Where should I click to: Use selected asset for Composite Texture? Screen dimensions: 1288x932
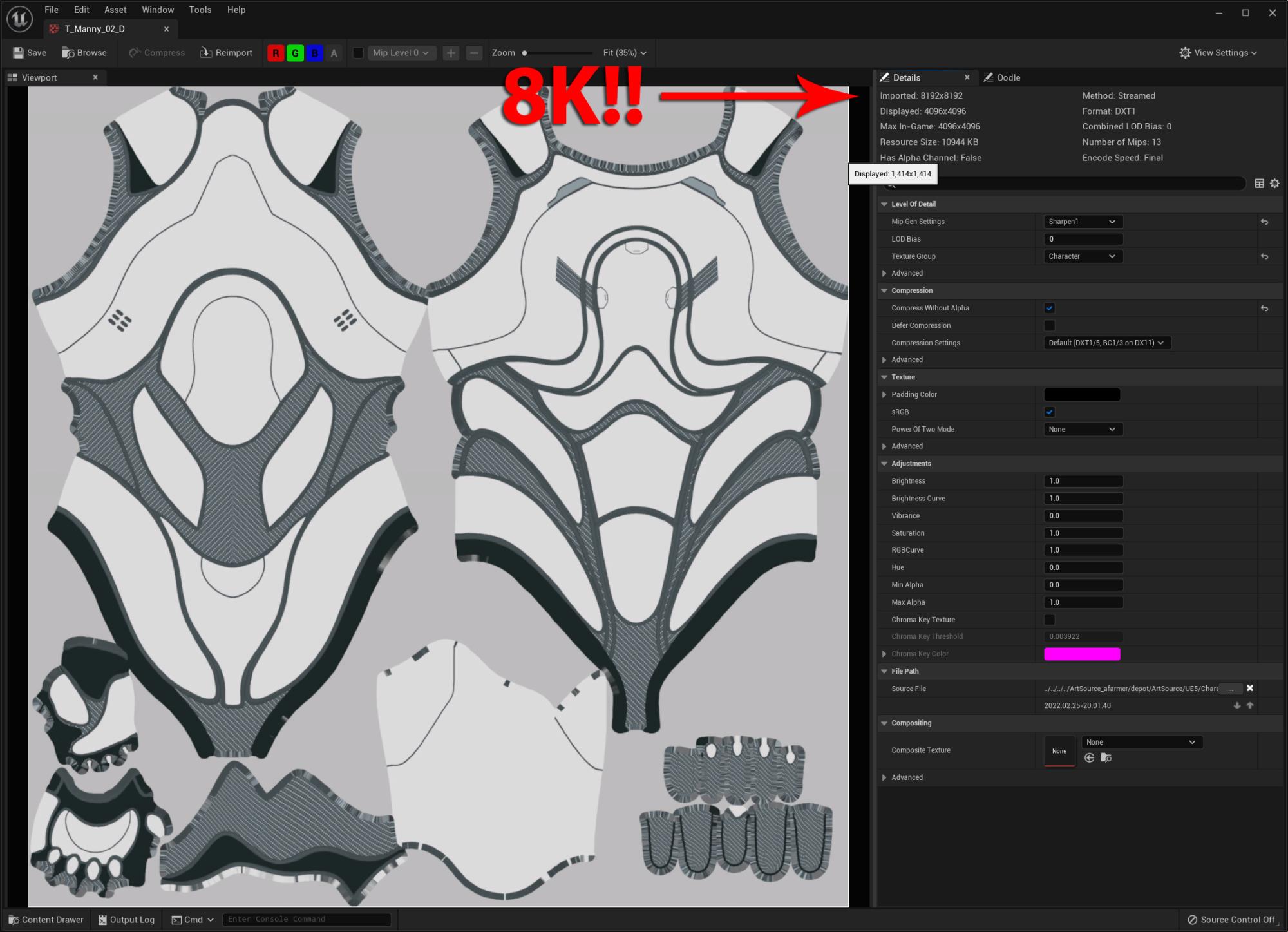pos(1090,758)
